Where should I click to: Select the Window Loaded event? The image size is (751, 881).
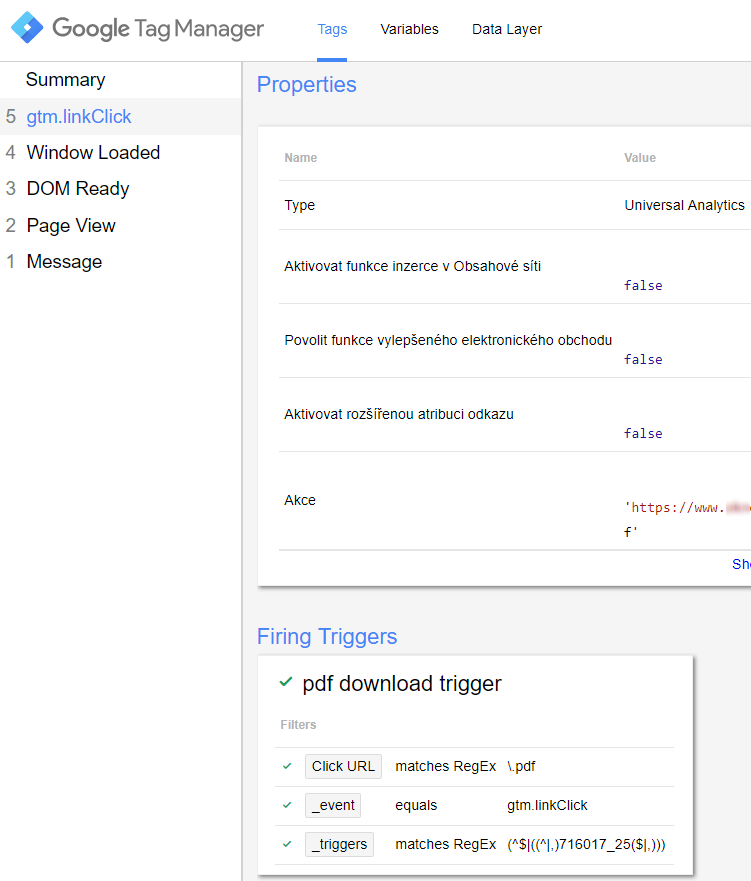click(93, 152)
